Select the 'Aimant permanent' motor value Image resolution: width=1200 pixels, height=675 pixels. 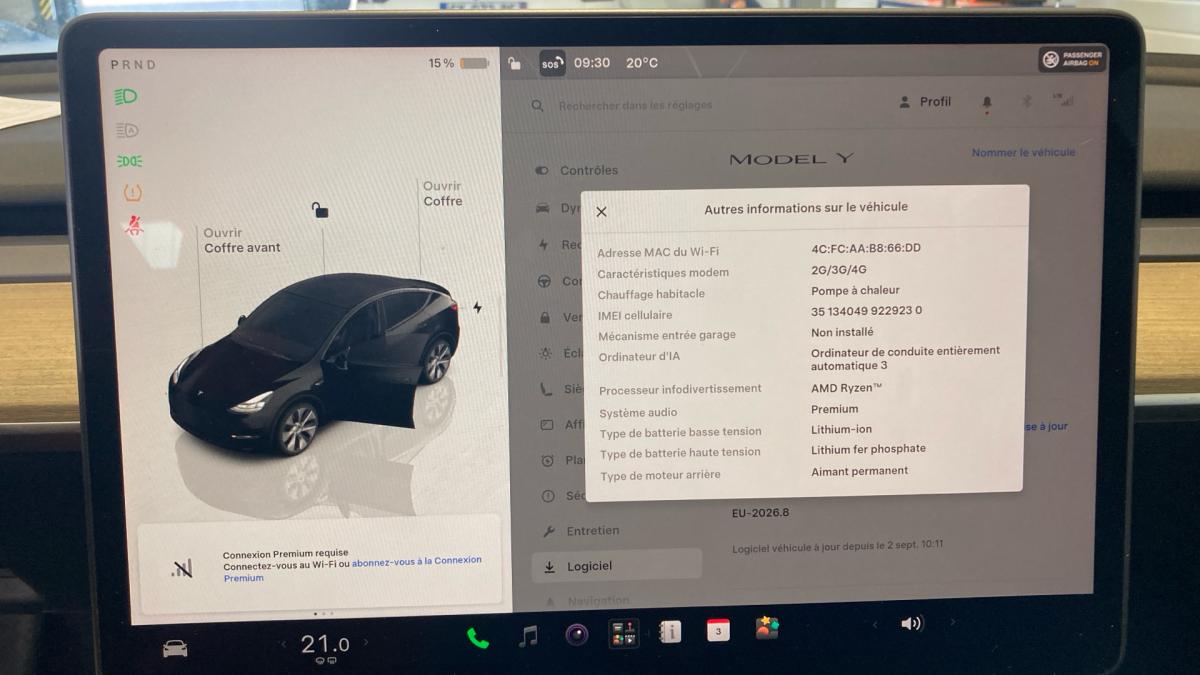[x=859, y=471]
